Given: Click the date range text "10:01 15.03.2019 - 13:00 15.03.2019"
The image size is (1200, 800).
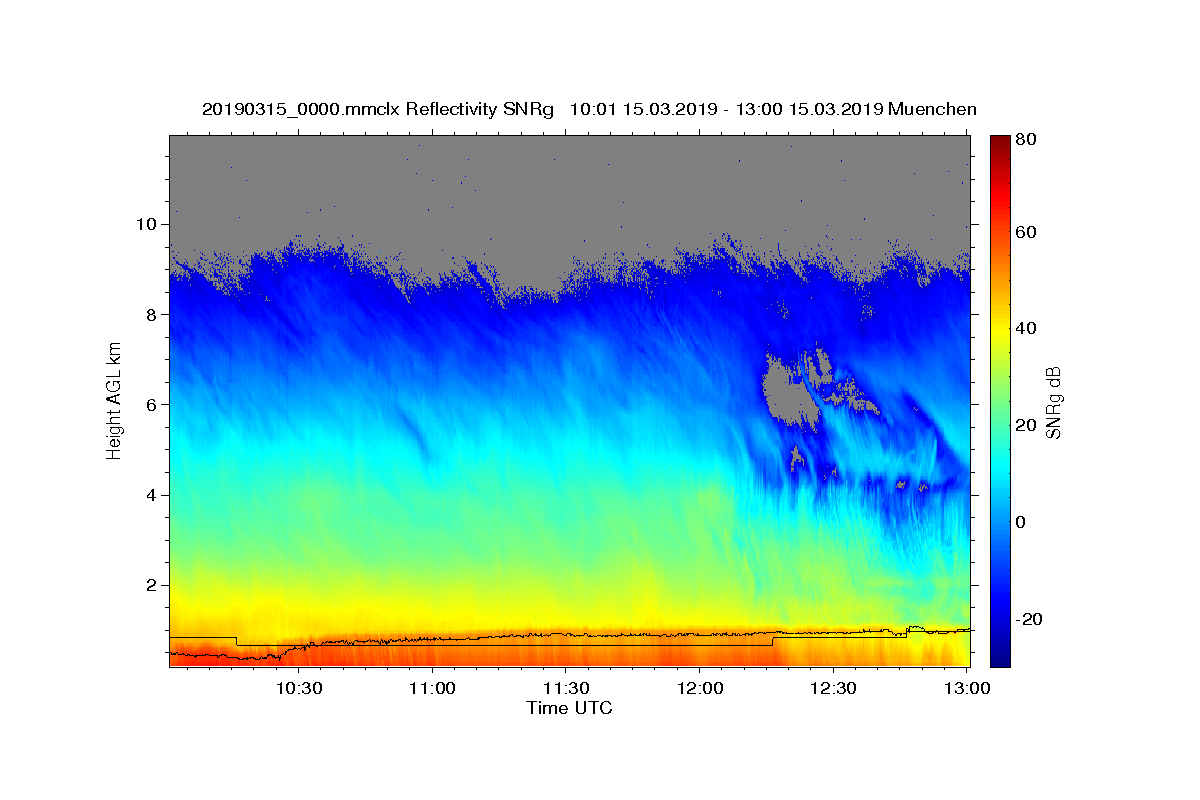Looking at the screenshot, I should point(725,109).
